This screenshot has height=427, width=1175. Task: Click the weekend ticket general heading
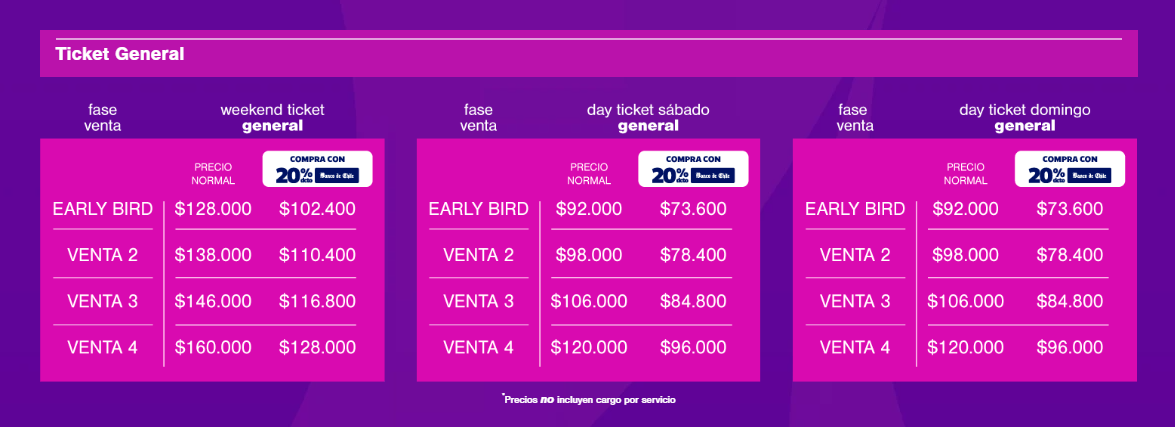272,118
